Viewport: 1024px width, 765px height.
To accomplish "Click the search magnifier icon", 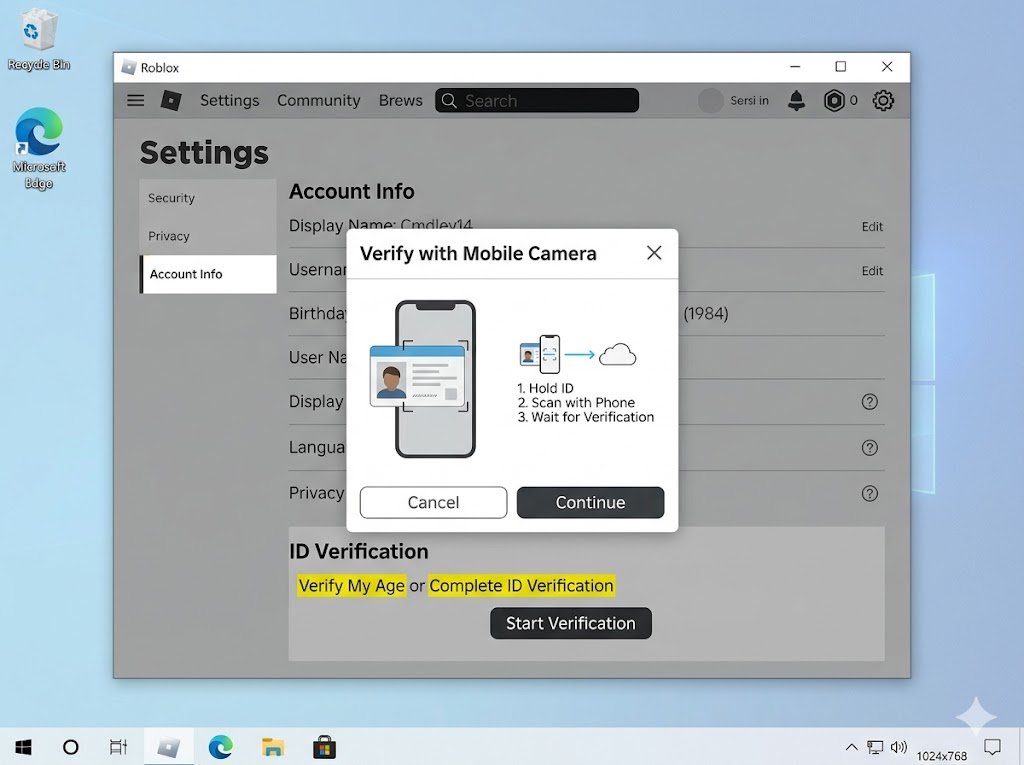I will (449, 101).
